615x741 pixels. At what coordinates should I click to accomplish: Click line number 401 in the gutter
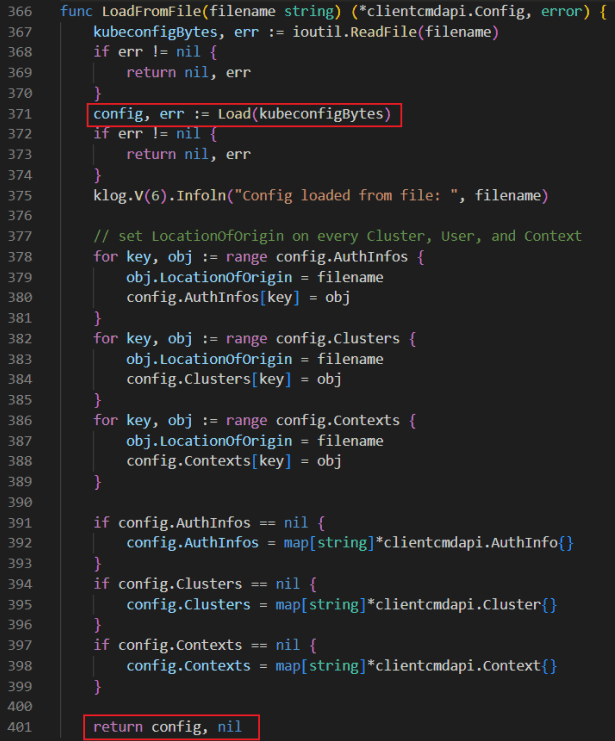pyautogui.click(x=20, y=726)
